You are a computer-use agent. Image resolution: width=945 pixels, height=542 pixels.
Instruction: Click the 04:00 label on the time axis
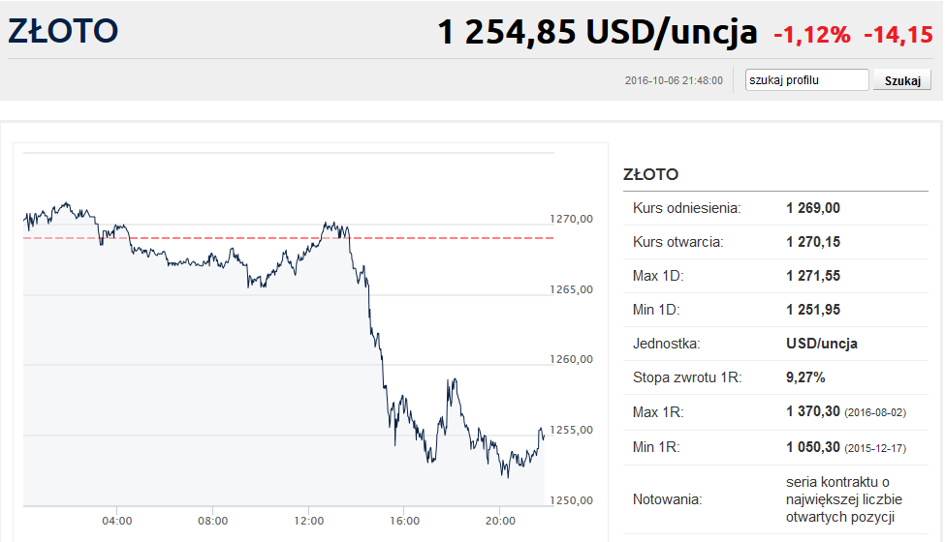[117, 521]
